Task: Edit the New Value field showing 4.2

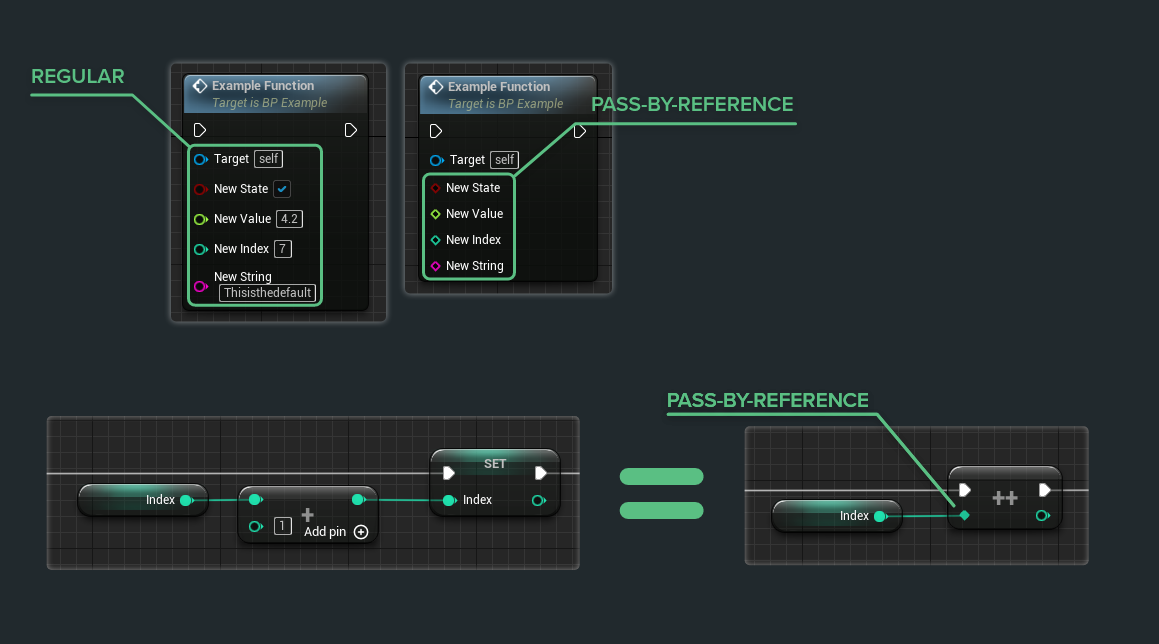Action: [x=289, y=219]
